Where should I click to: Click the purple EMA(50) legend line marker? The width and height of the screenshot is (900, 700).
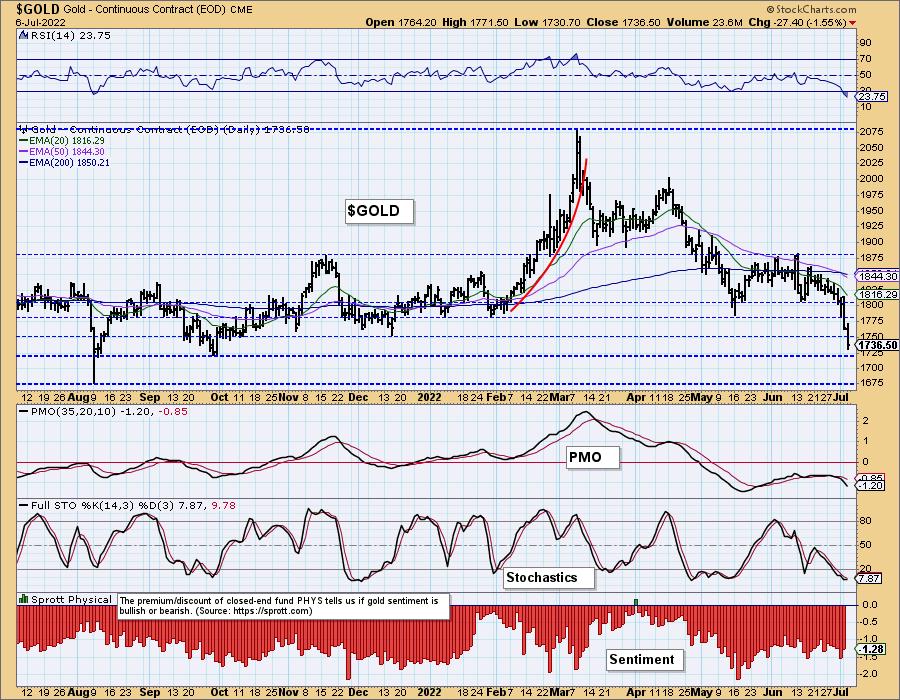coord(23,151)
